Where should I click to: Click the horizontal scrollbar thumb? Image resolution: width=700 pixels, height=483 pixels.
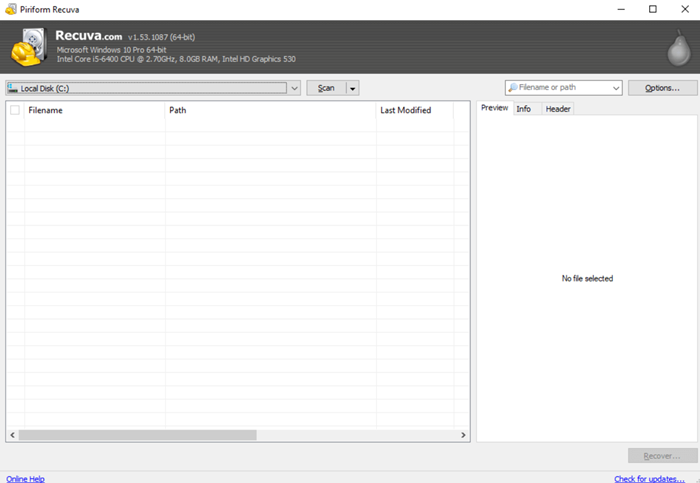(x=138, y=435)
